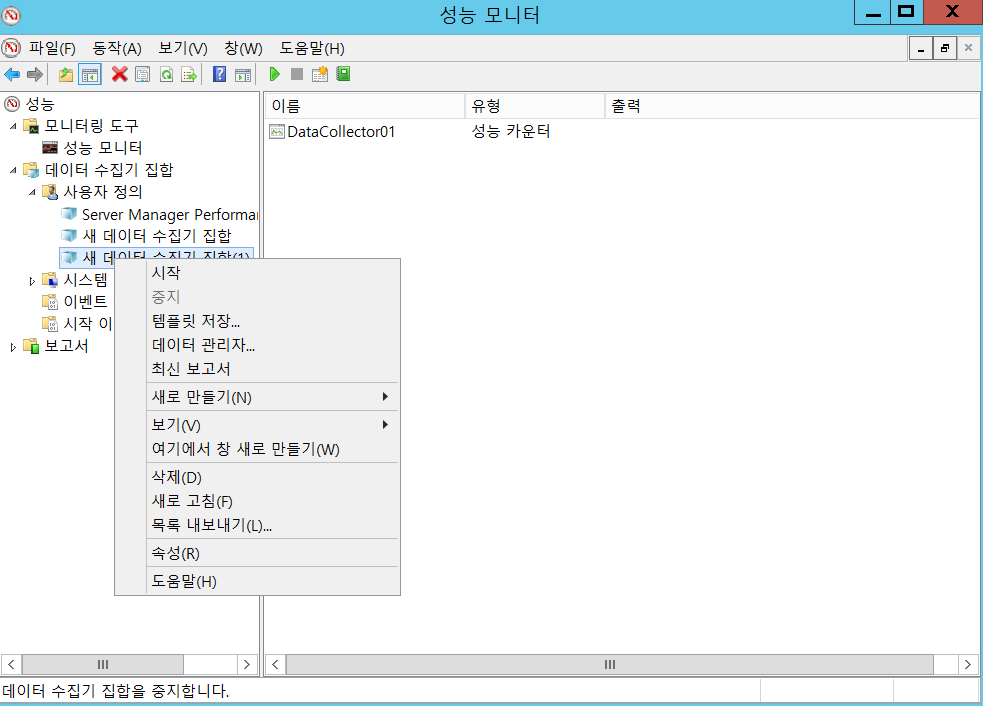Open the Help question mark icon
Image resolution: width=983 pixels, height=706 pixels.
(x=219, y=75)
